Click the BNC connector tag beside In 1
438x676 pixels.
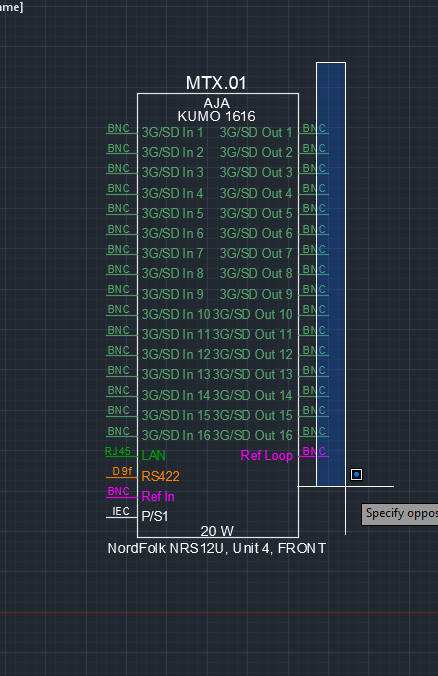[x=119, y=128]
